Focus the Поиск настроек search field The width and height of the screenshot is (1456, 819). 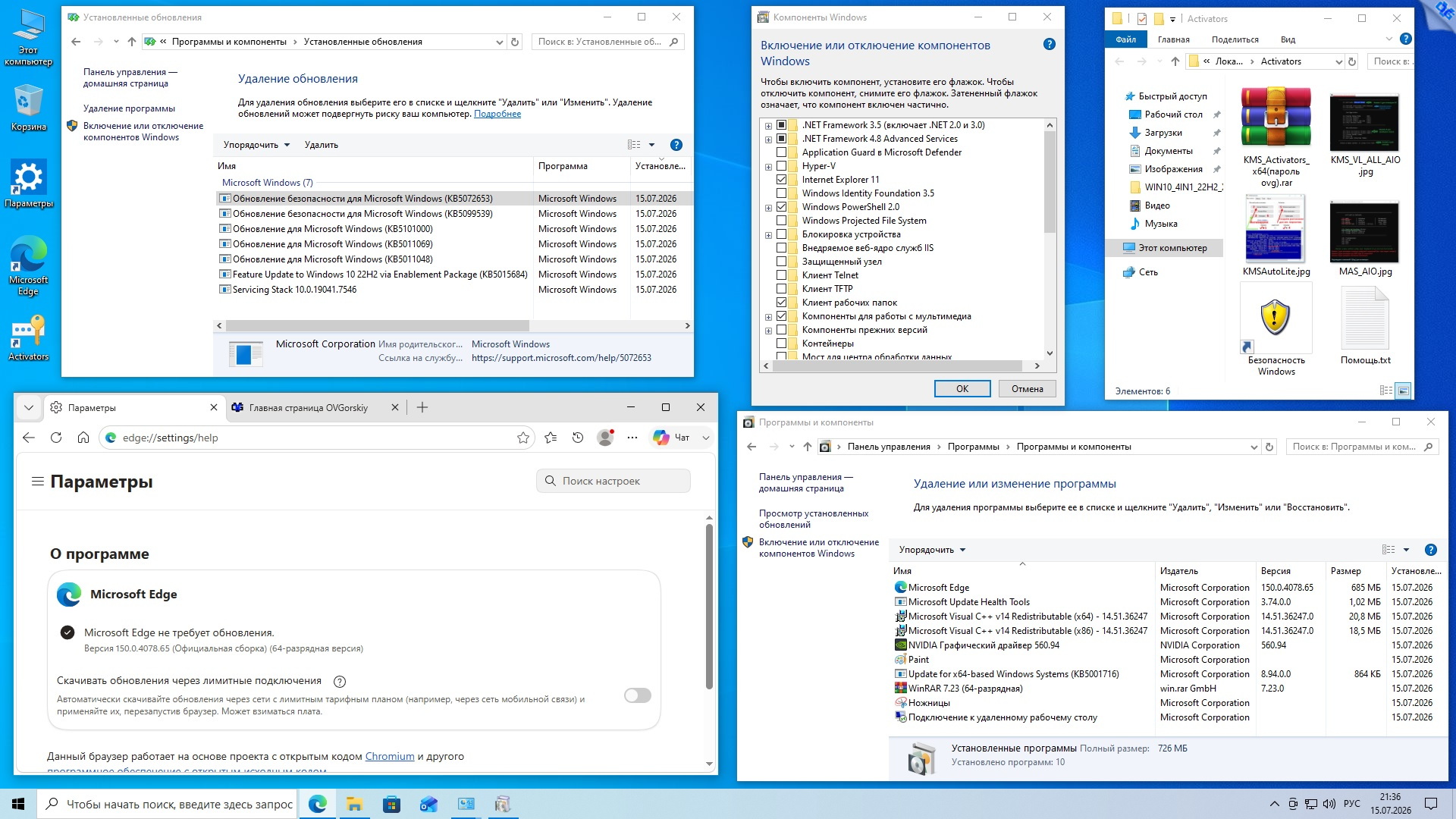click(613, 481)
